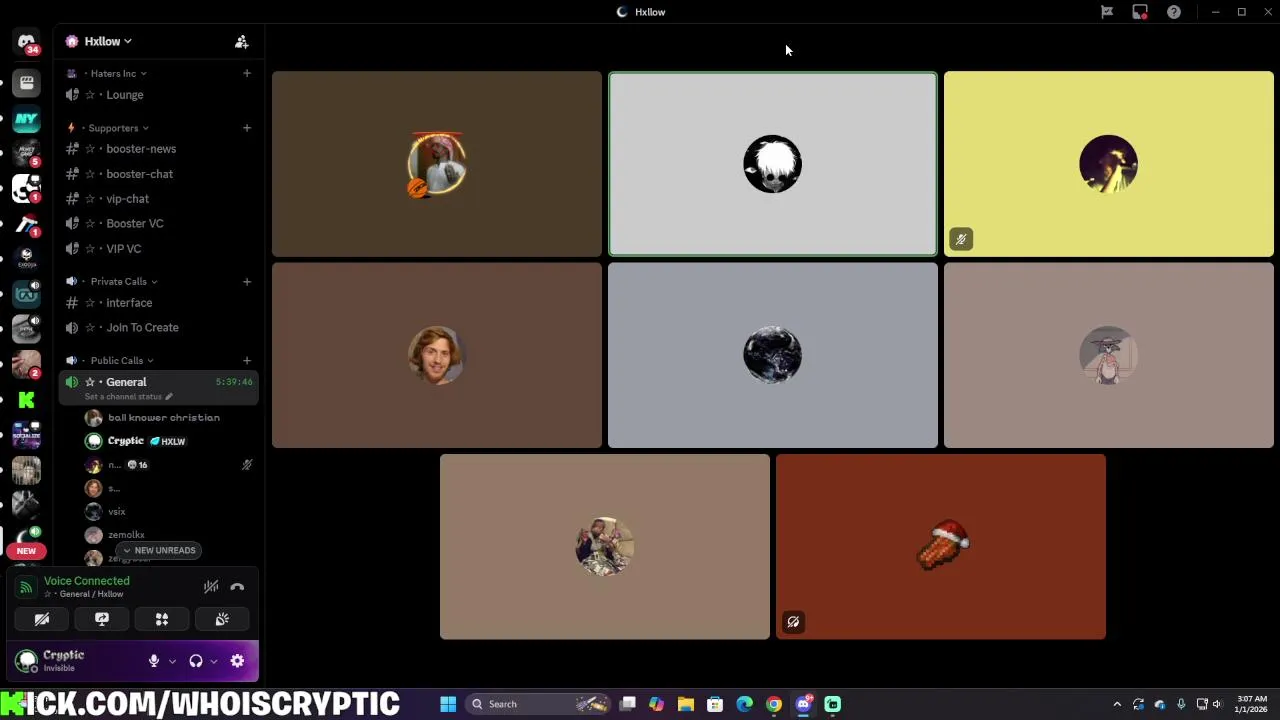Open Microsoft Edge from the taskbar
This screenshot has height=720, width=1280.
(x=744, y=704)
